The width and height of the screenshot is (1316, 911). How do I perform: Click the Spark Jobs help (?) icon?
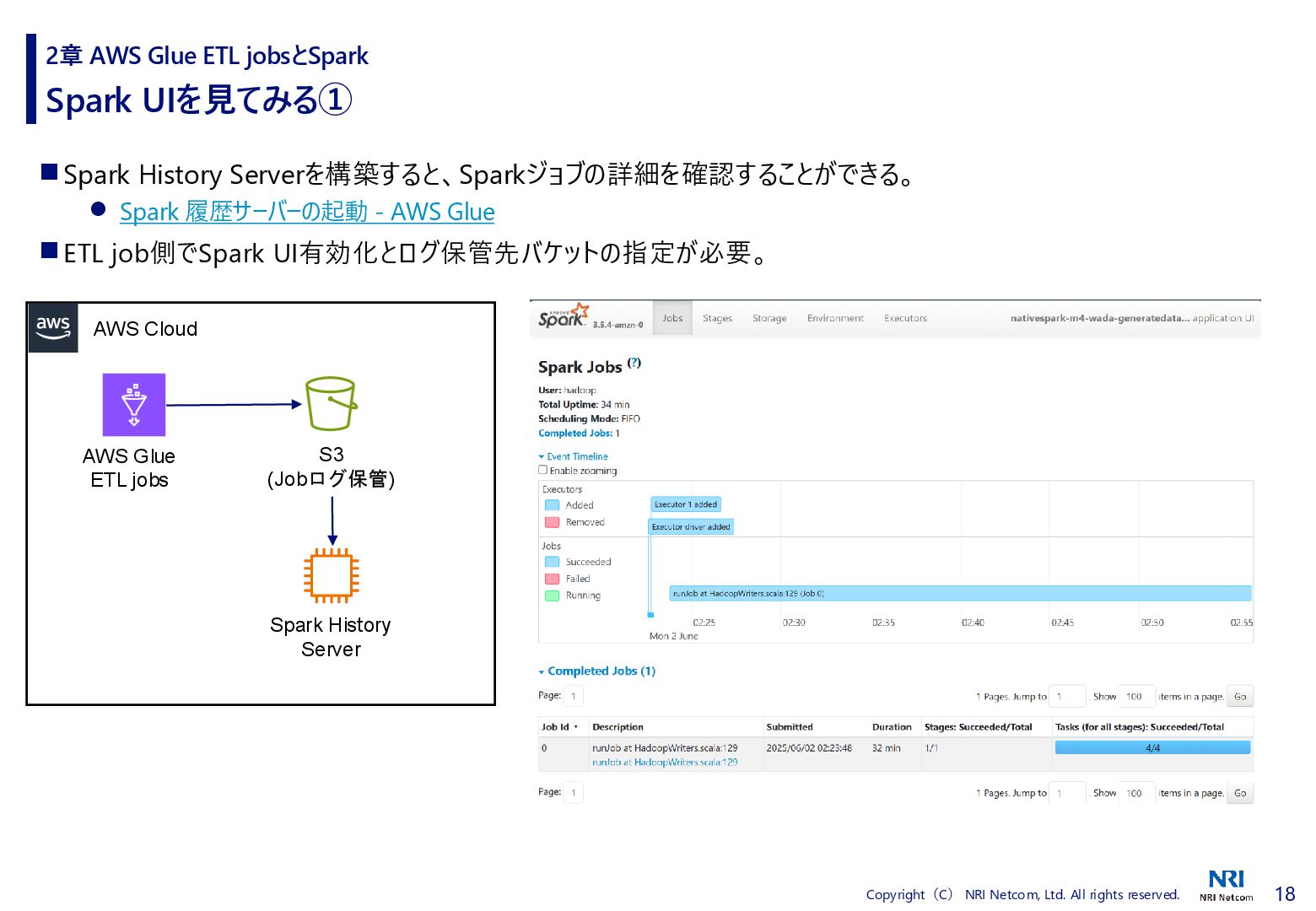point(634,364)
